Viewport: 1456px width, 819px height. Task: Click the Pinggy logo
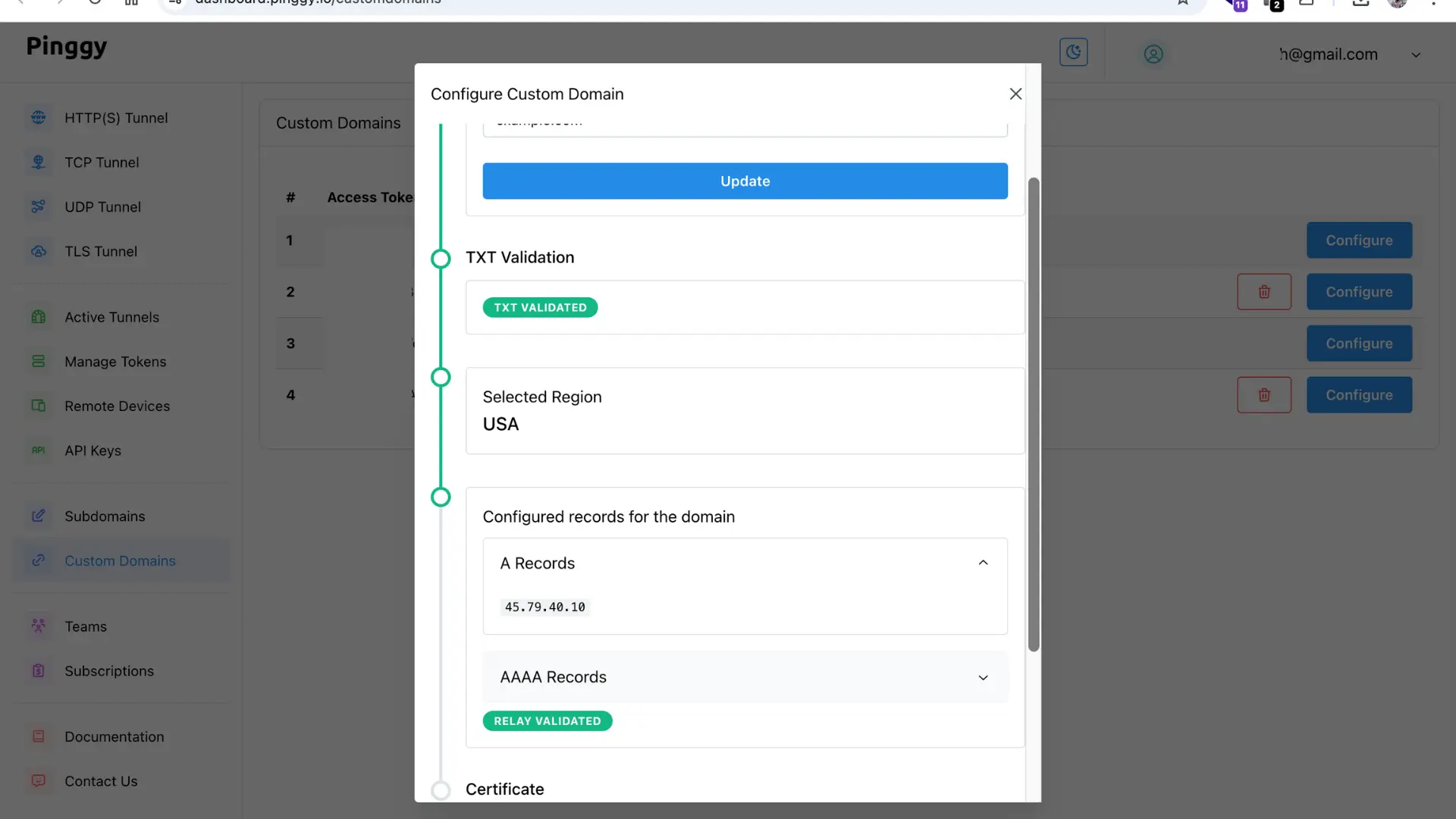[67, 47]
